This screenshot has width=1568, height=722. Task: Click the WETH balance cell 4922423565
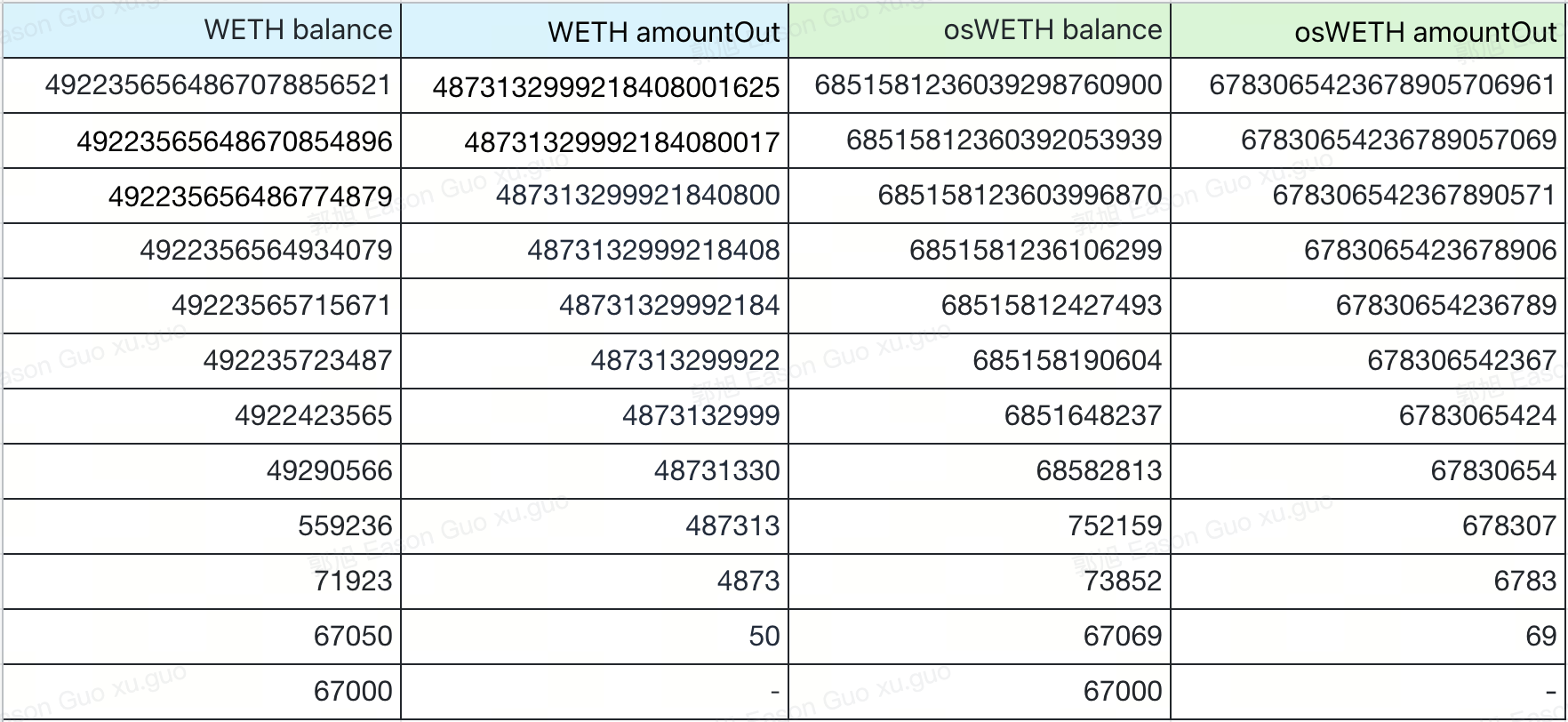tap(313, 416)
